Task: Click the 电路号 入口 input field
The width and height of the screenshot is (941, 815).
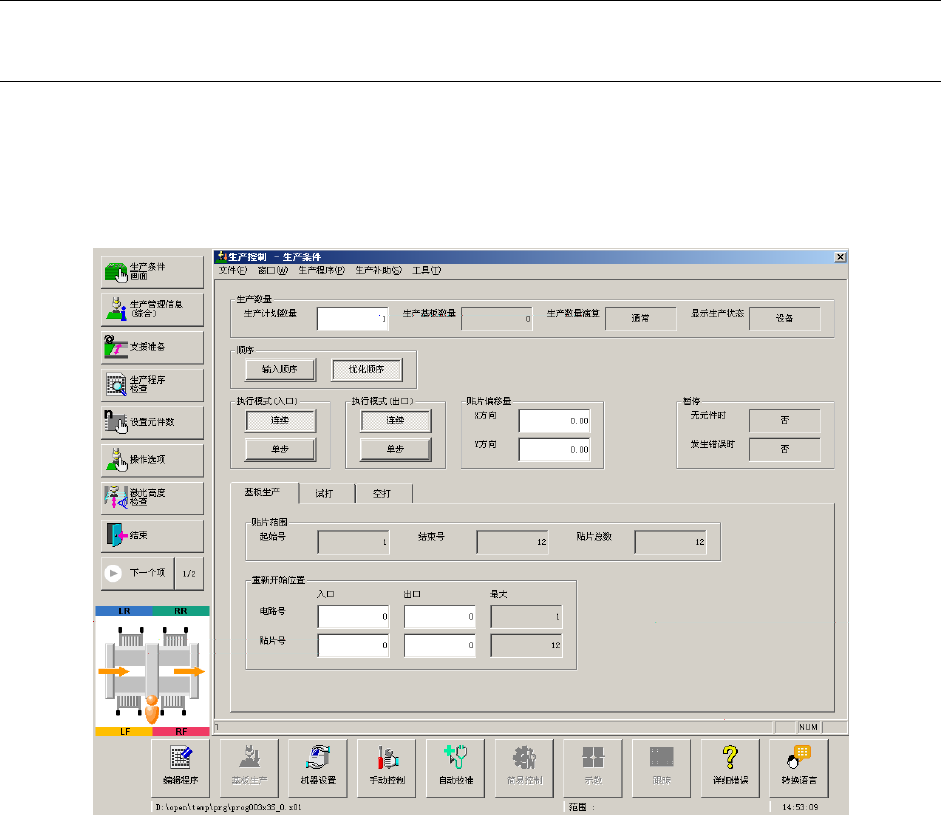Action: tap(353, 616)
